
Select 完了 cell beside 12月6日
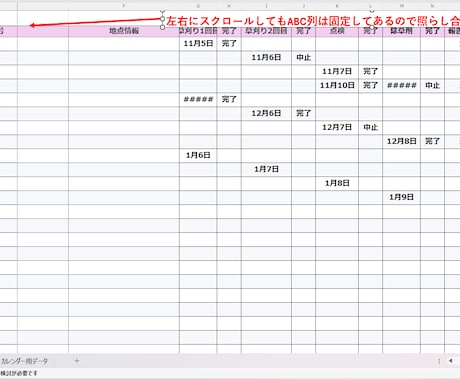coord(303,114)
